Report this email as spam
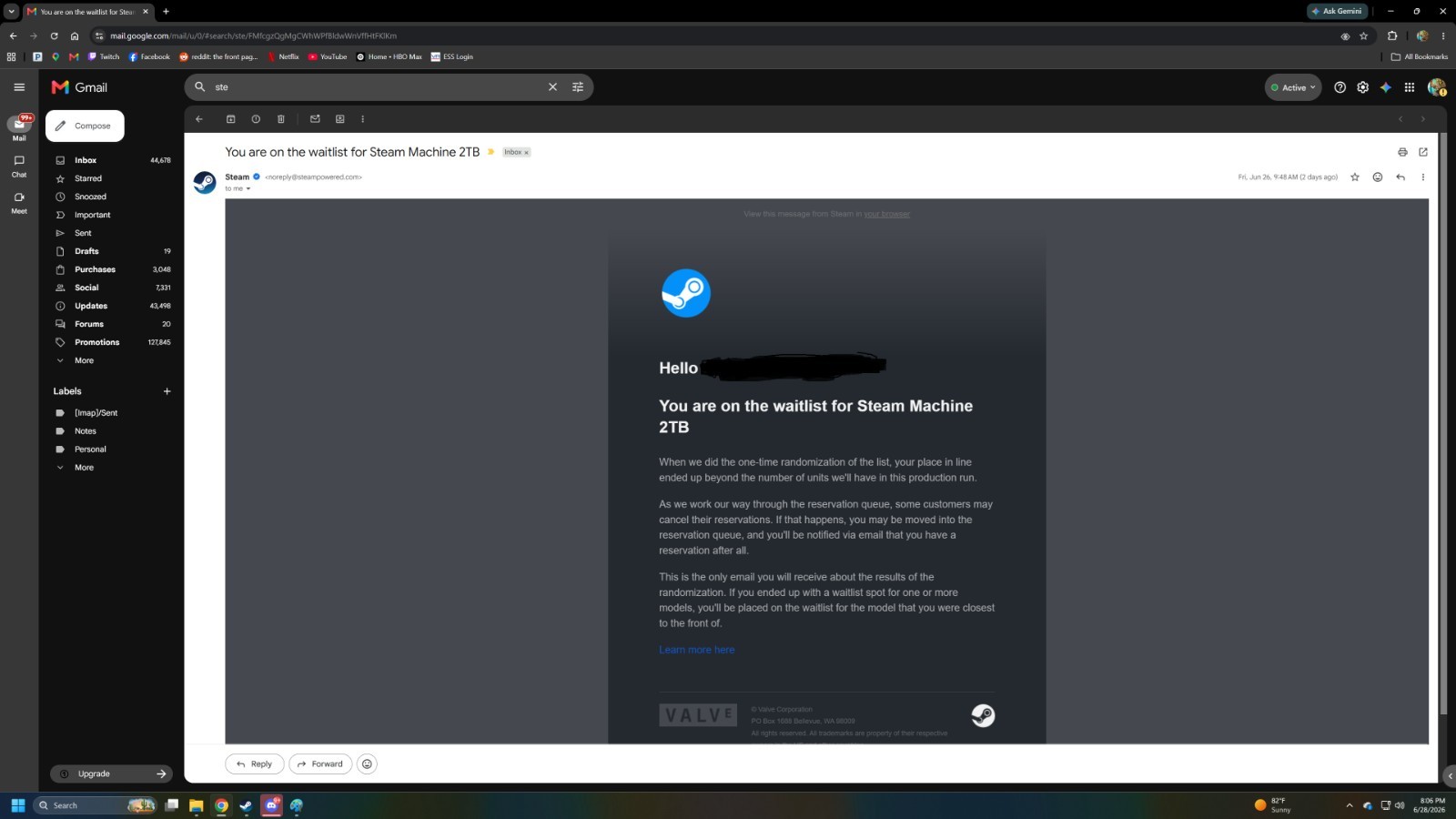This screenshot has height=819, width=1456. pyautogui.click(x=256, y=119)
